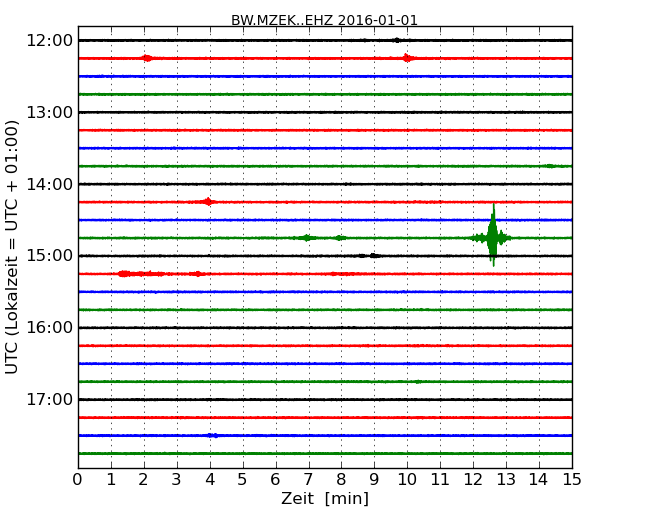The height and width of the screenshot is (520, 650).
Task: Click the UTC Lokalzeit y-axis label
Action: point(13,247)
